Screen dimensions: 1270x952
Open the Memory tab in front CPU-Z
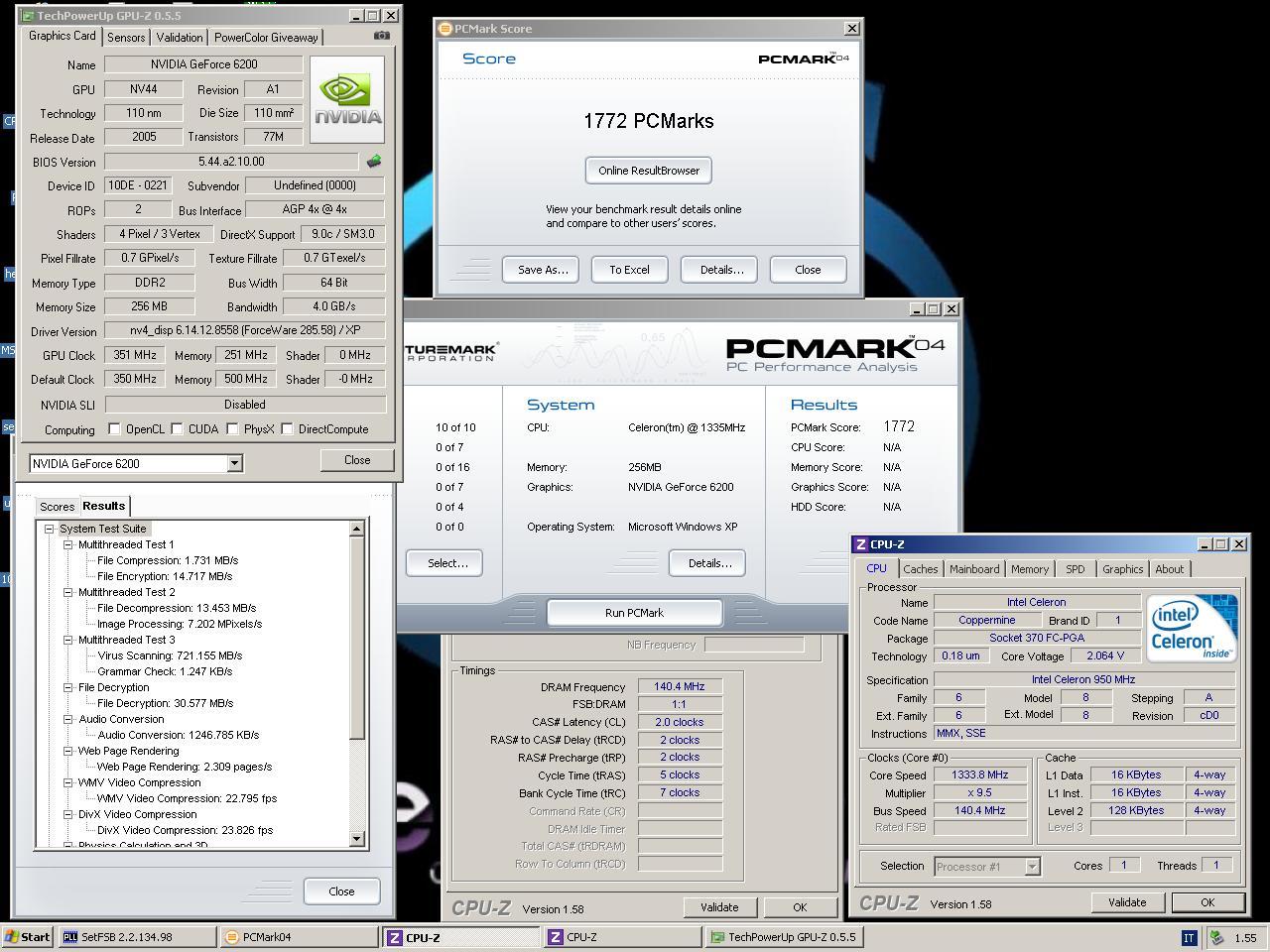(1030, 569)
